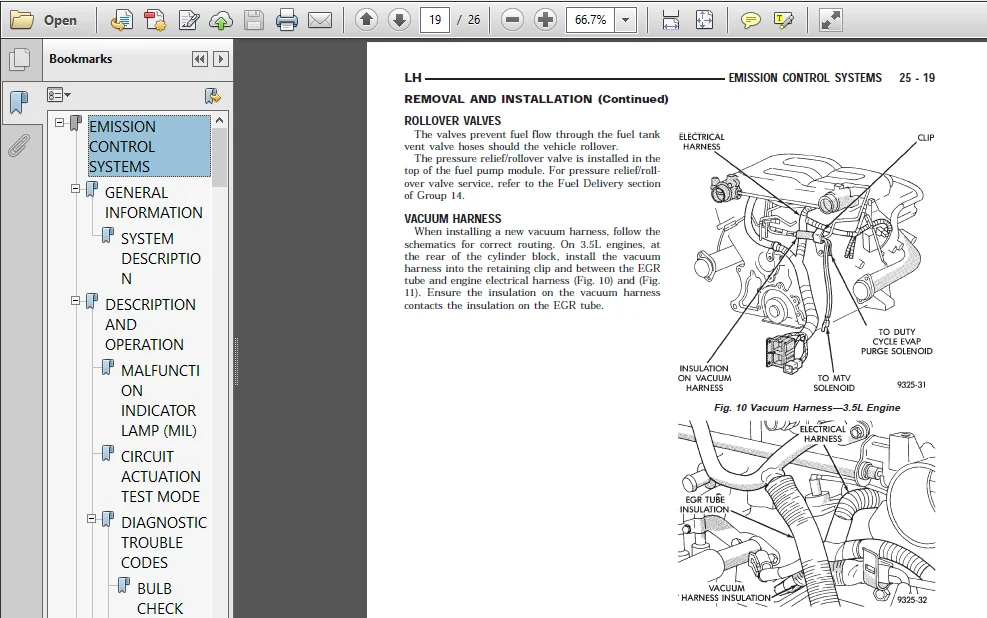
Task: Open the bookmarks options menu dropdown
Action: 59,96
